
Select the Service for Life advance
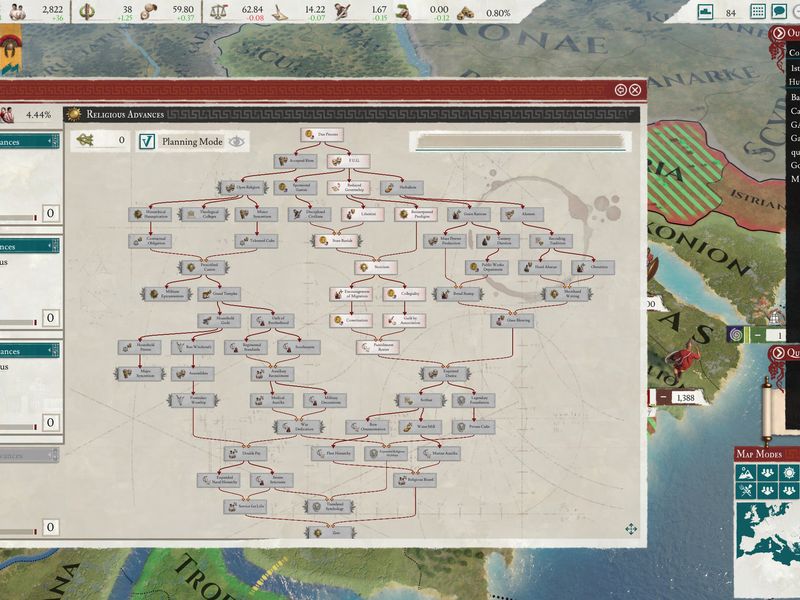point(245,507)
